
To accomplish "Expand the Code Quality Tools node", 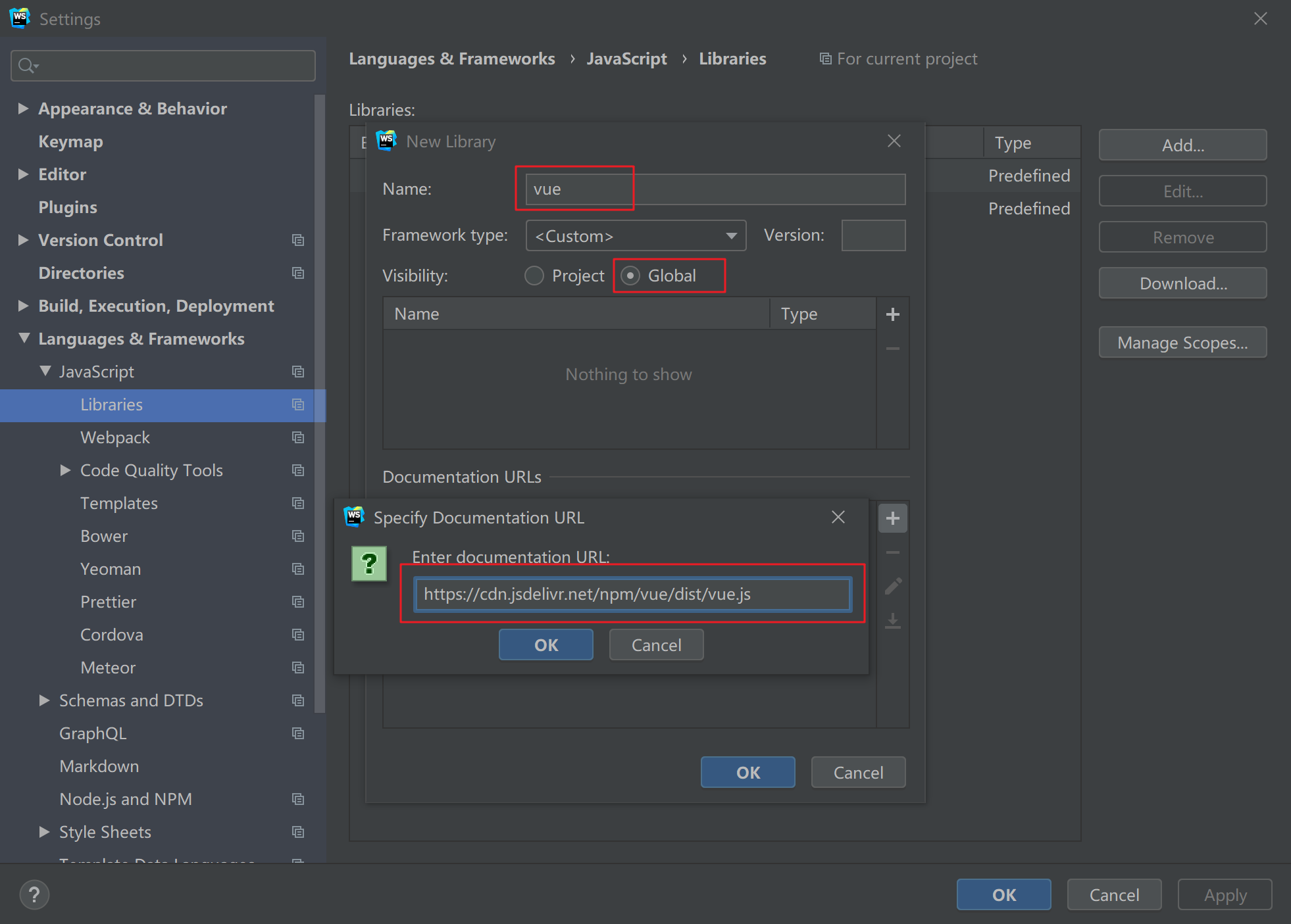I will (65, 470).
